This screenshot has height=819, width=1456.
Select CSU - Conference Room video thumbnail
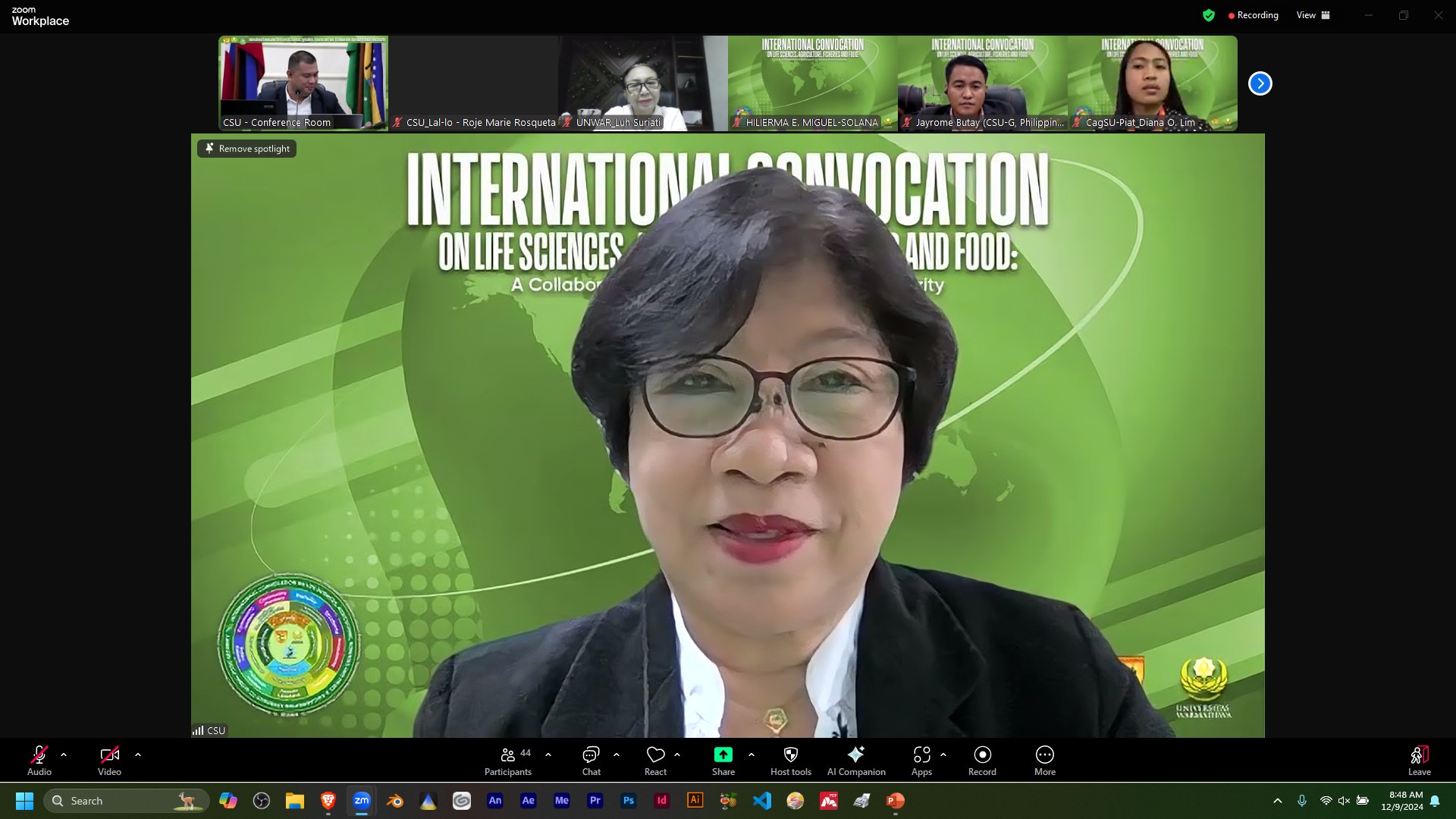(x=303, y=83)
